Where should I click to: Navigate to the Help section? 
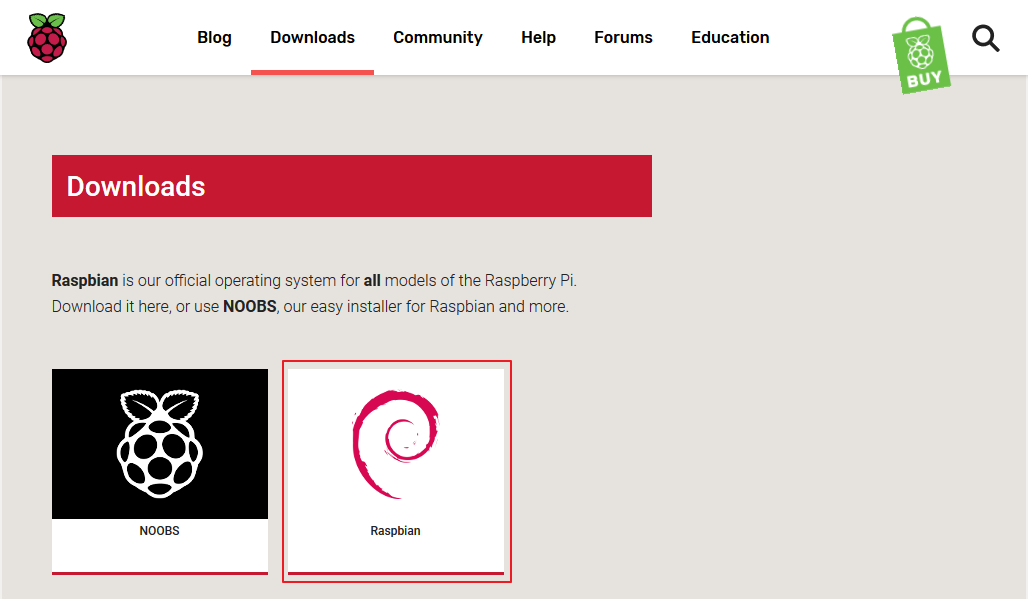[x=538, y=38]
